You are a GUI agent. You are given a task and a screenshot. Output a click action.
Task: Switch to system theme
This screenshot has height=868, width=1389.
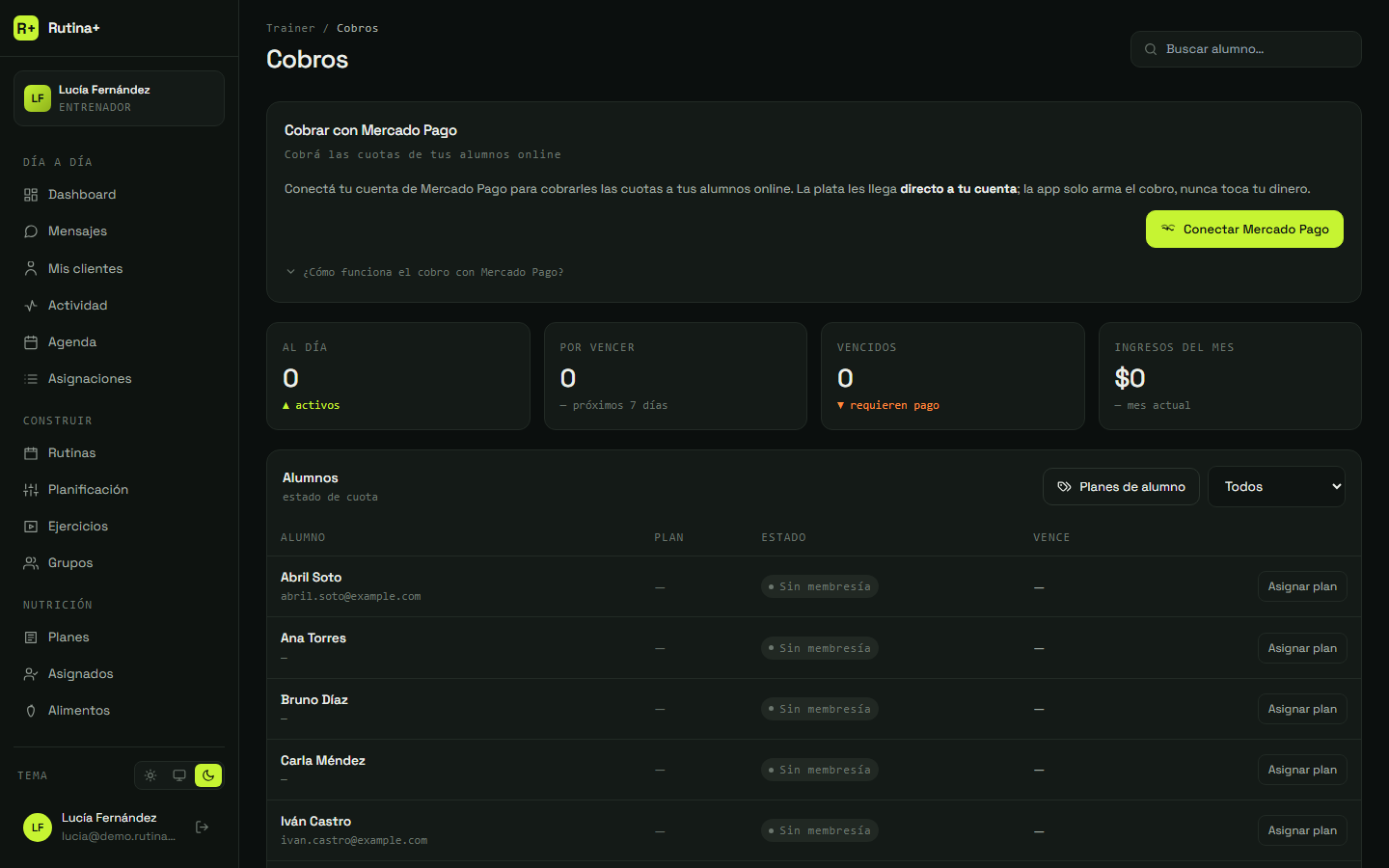pyautogui.click(x=179, y=775)
